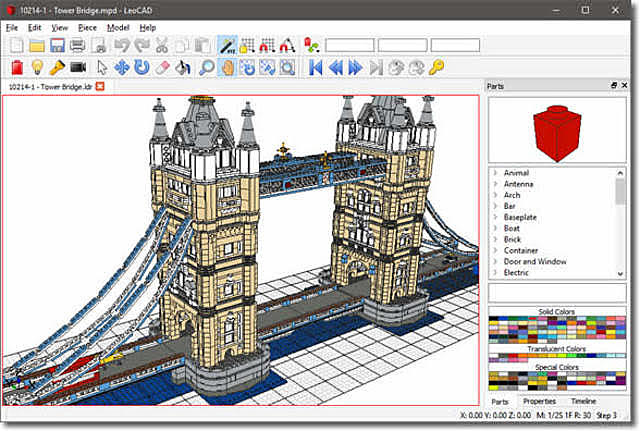
Task: Click the parts search field
Action: tap(557, 292)
